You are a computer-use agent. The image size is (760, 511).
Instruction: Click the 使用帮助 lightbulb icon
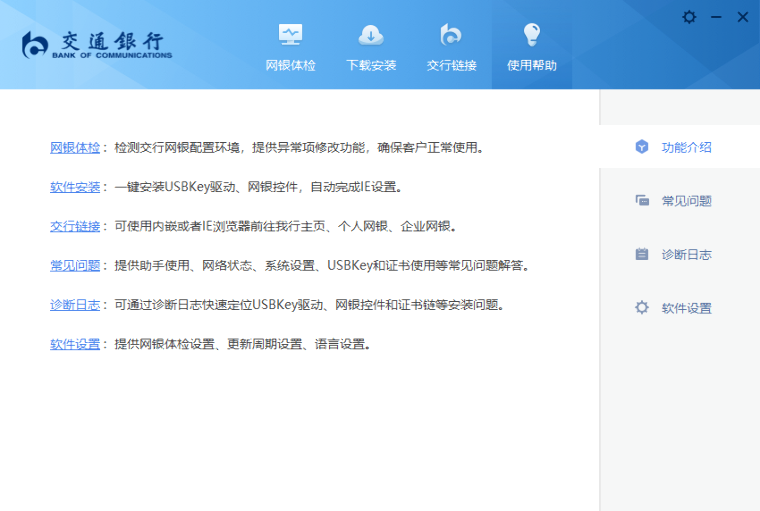532,35
